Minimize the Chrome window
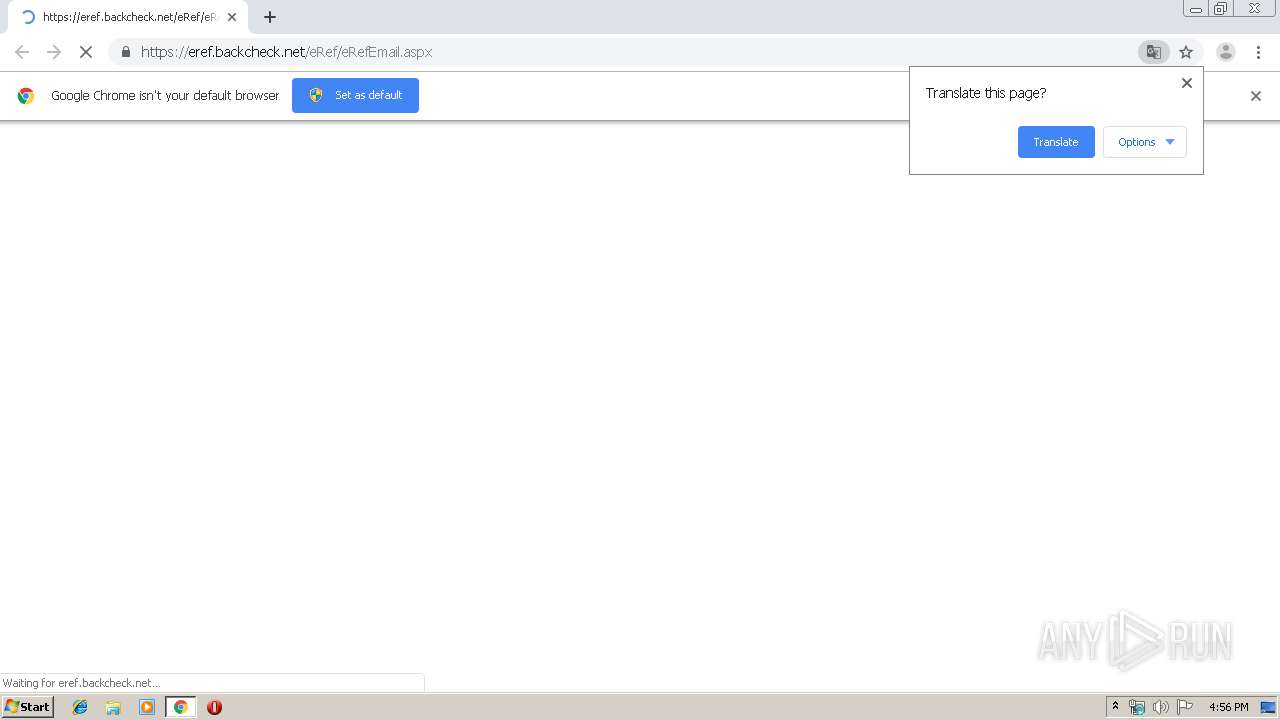The image size is (1280, 720). (1196, 8)
